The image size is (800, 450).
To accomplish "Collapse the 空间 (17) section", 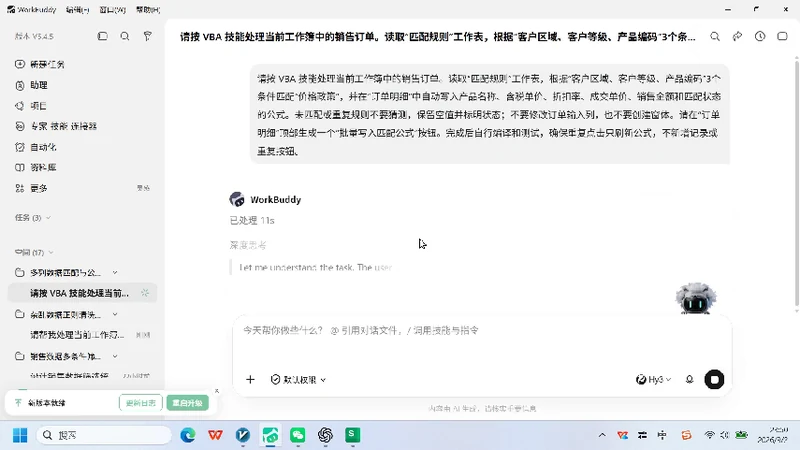I will (51, 253).
